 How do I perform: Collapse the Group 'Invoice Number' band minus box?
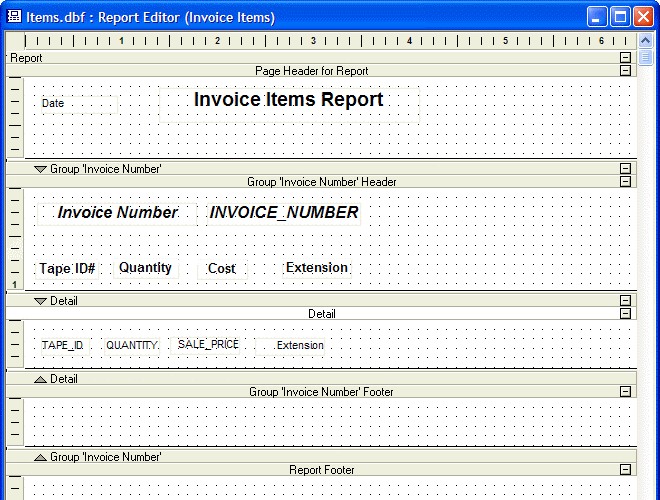pyautogui.click(x=625, y=168)
